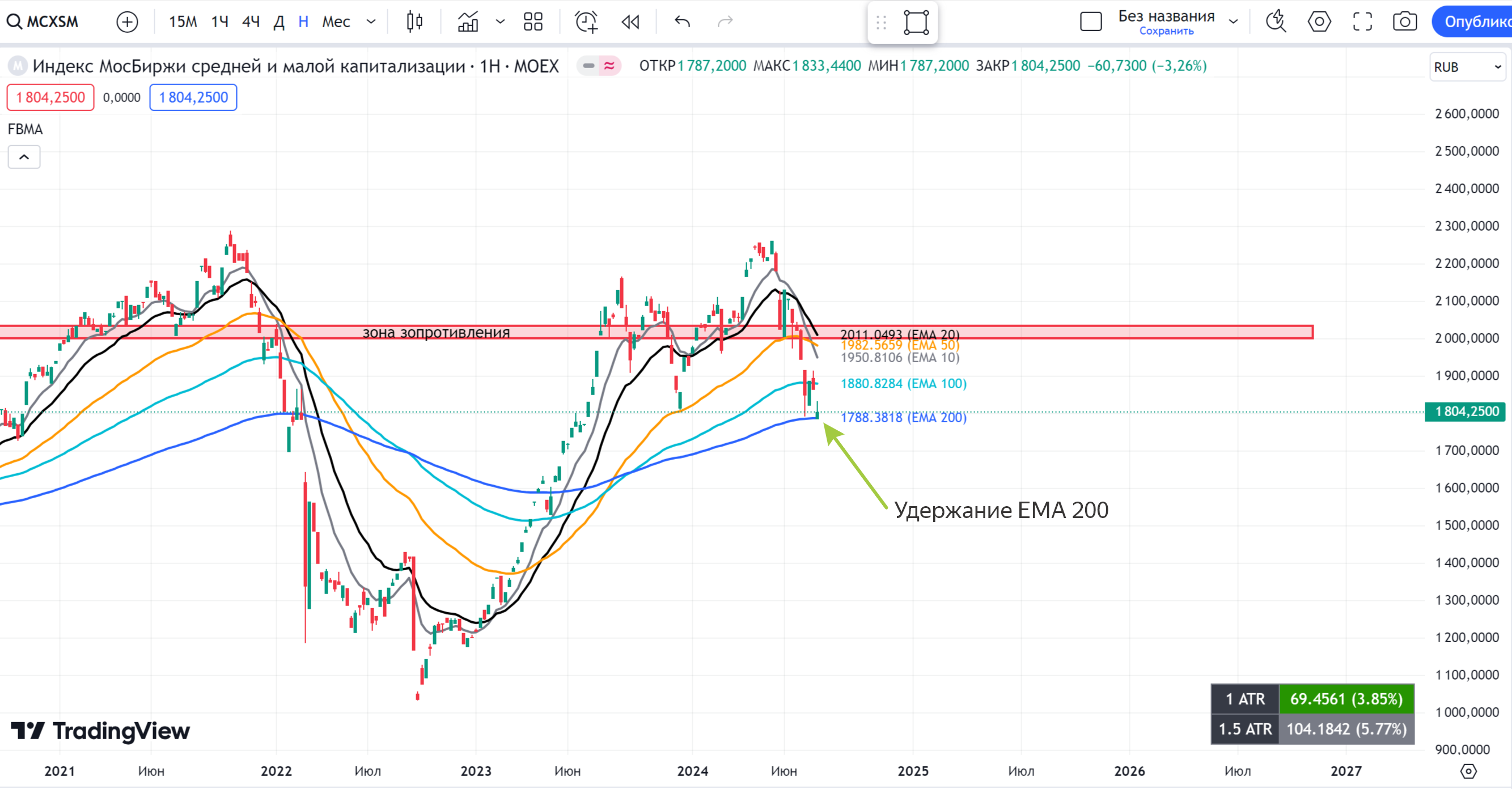
Task: Select the Мес monthly timeframe
Action: [x=336, y=22]
